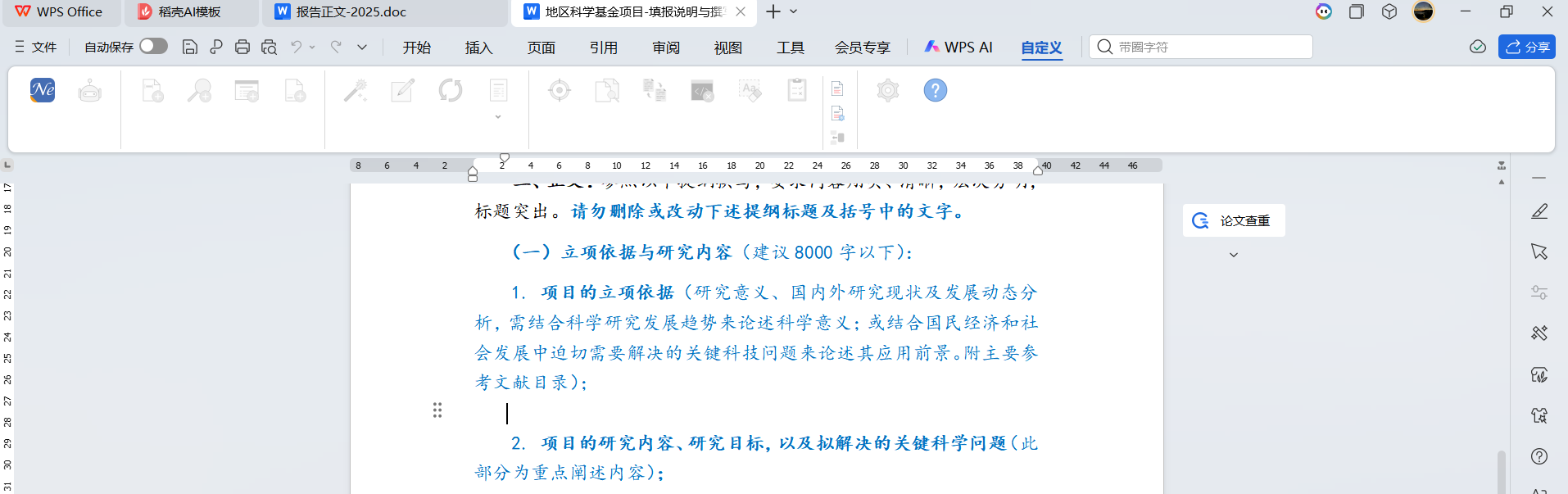The height and width of the screenshot is (494, 1568).
Task: Click the circular refresh arrows icon
Action: [451, 90]
